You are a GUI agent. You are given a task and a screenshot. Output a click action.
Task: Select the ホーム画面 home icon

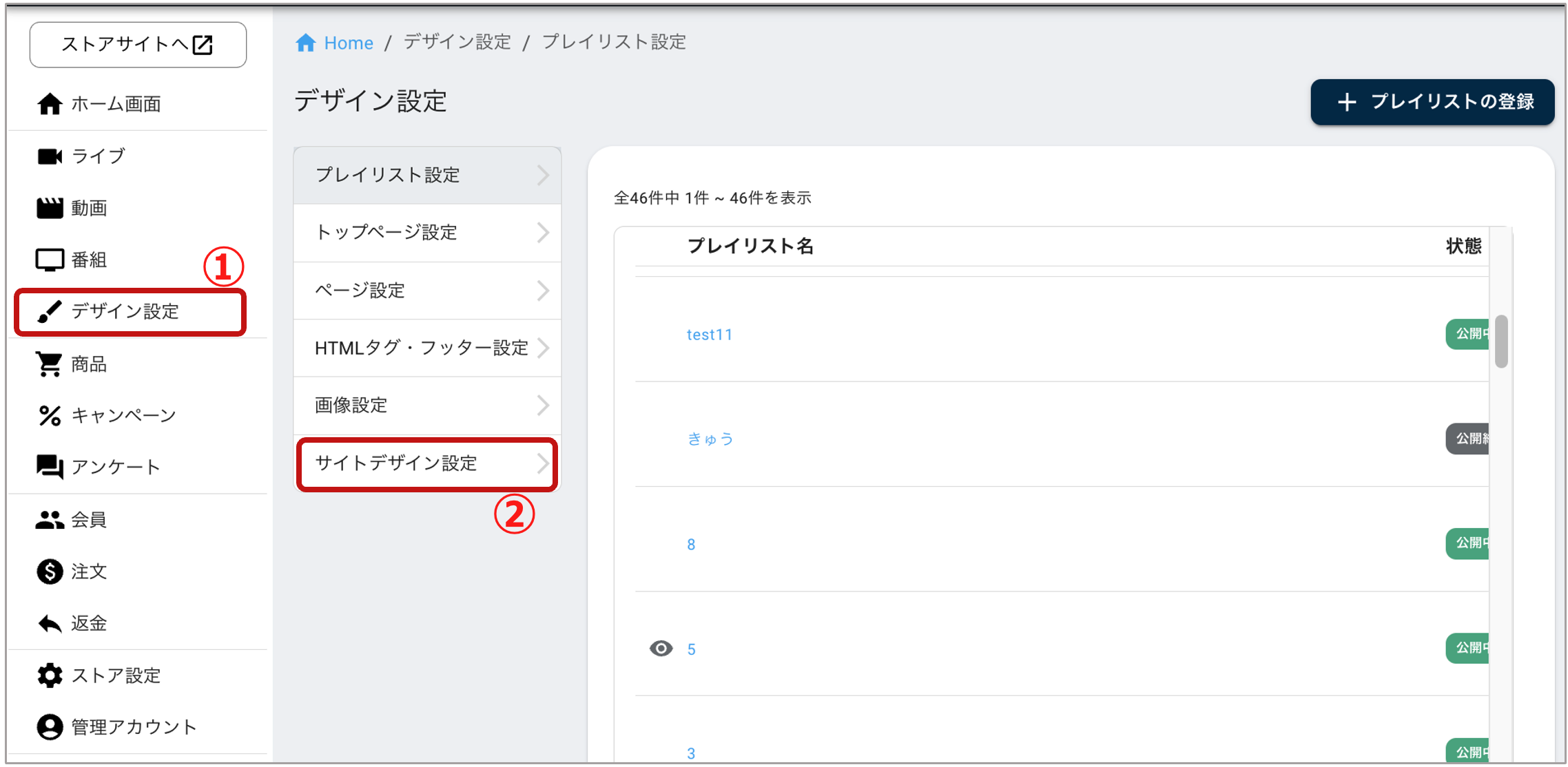coord(49,103)
